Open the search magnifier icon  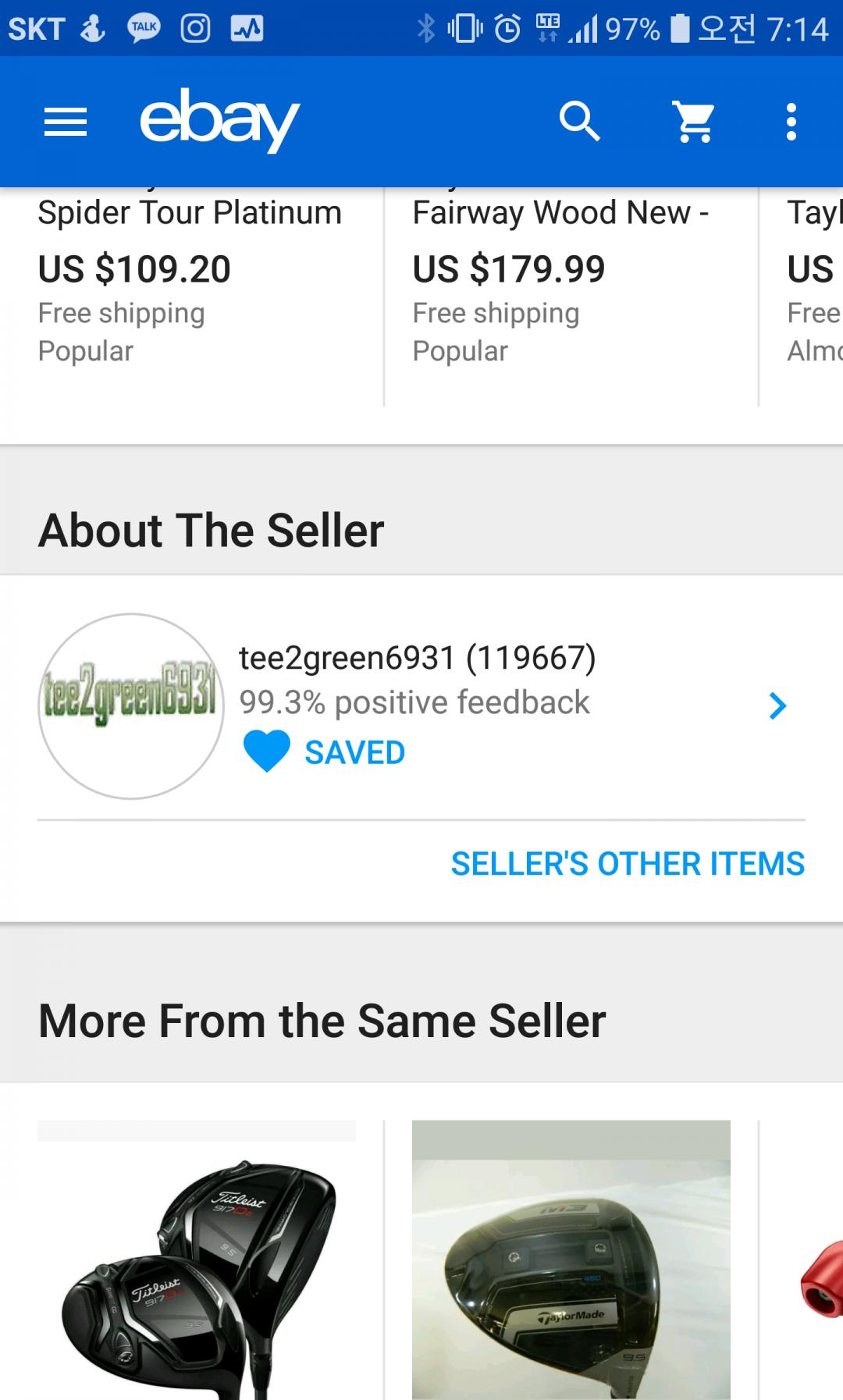[579, 122]
